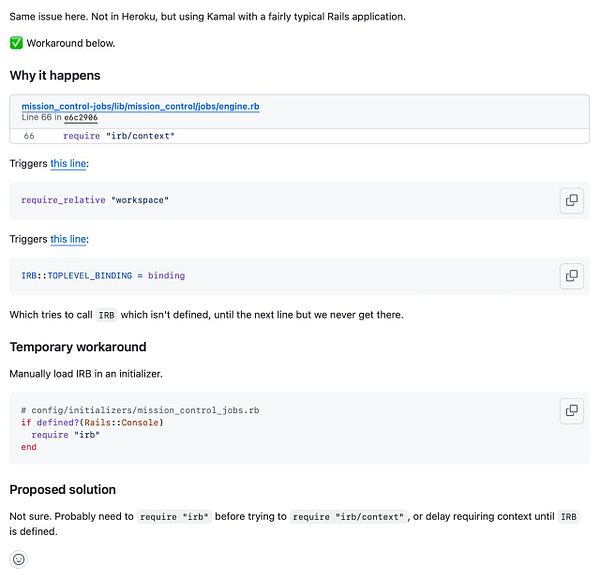
Task: Click the "Temporary workaround" heading
Action: [78, 347]
